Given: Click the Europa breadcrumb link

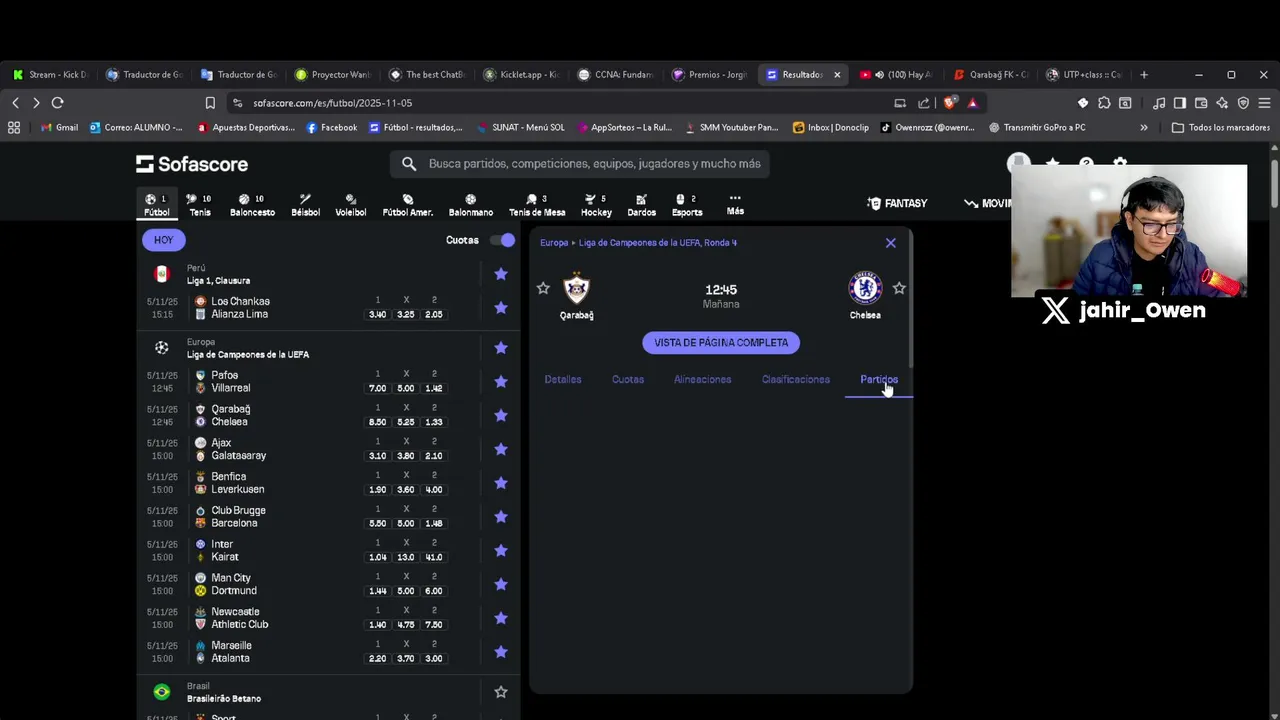Looking at the screenshot, I should [x=554, y=243].
